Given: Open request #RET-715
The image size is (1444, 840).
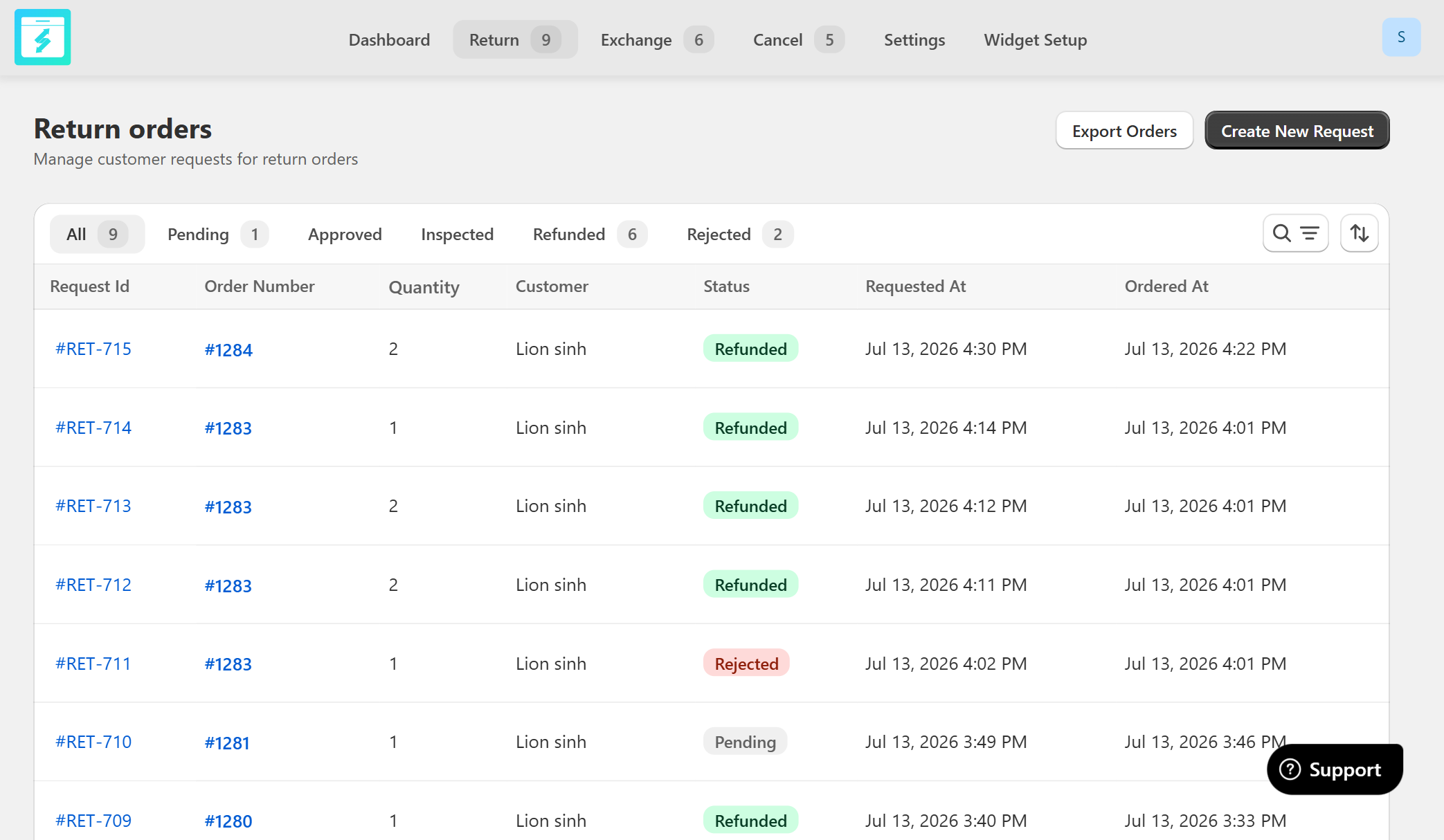Looking at the screenshot, I should (x=93, y=349).
